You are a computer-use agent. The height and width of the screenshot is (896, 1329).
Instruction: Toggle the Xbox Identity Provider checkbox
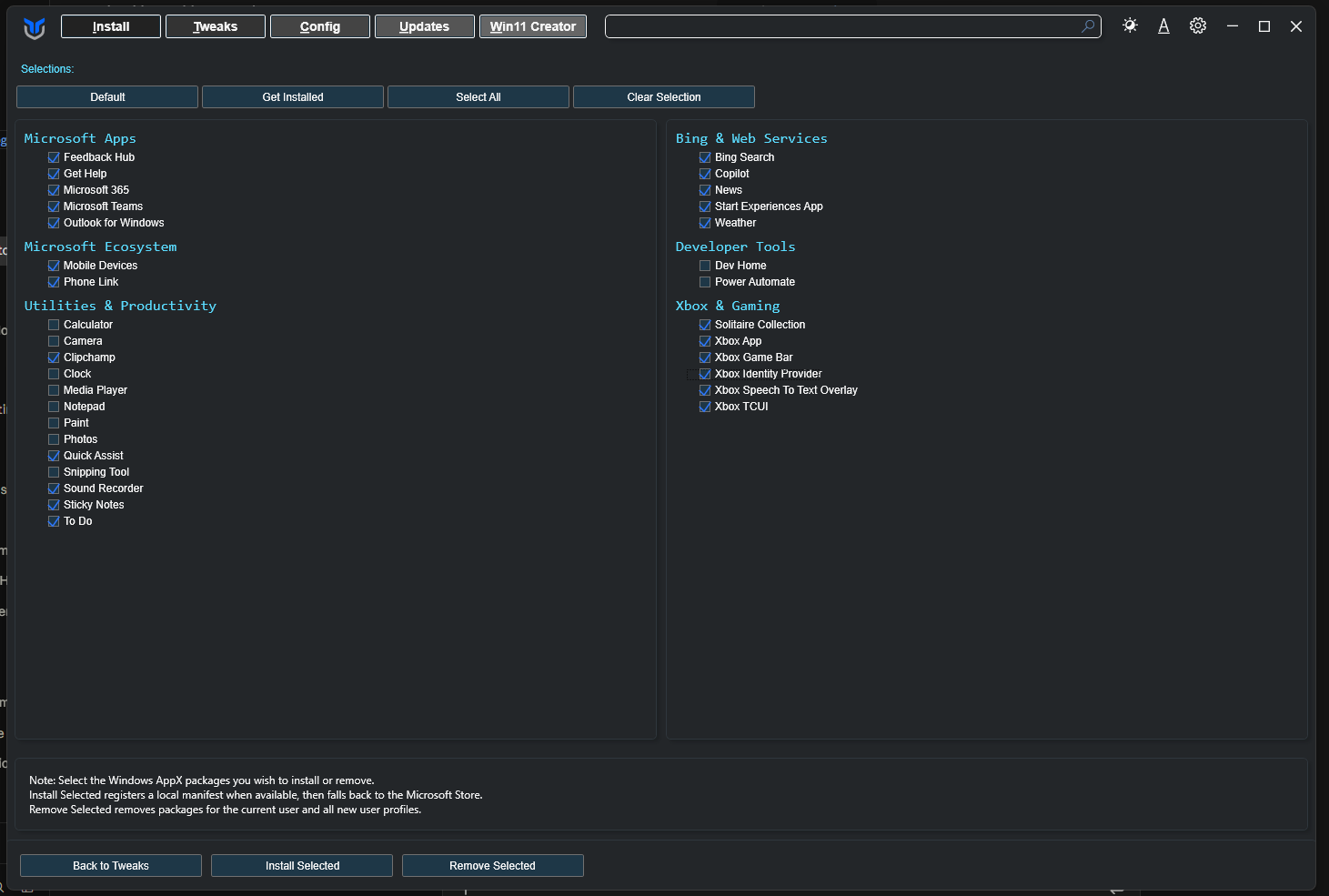coord(705,374)
